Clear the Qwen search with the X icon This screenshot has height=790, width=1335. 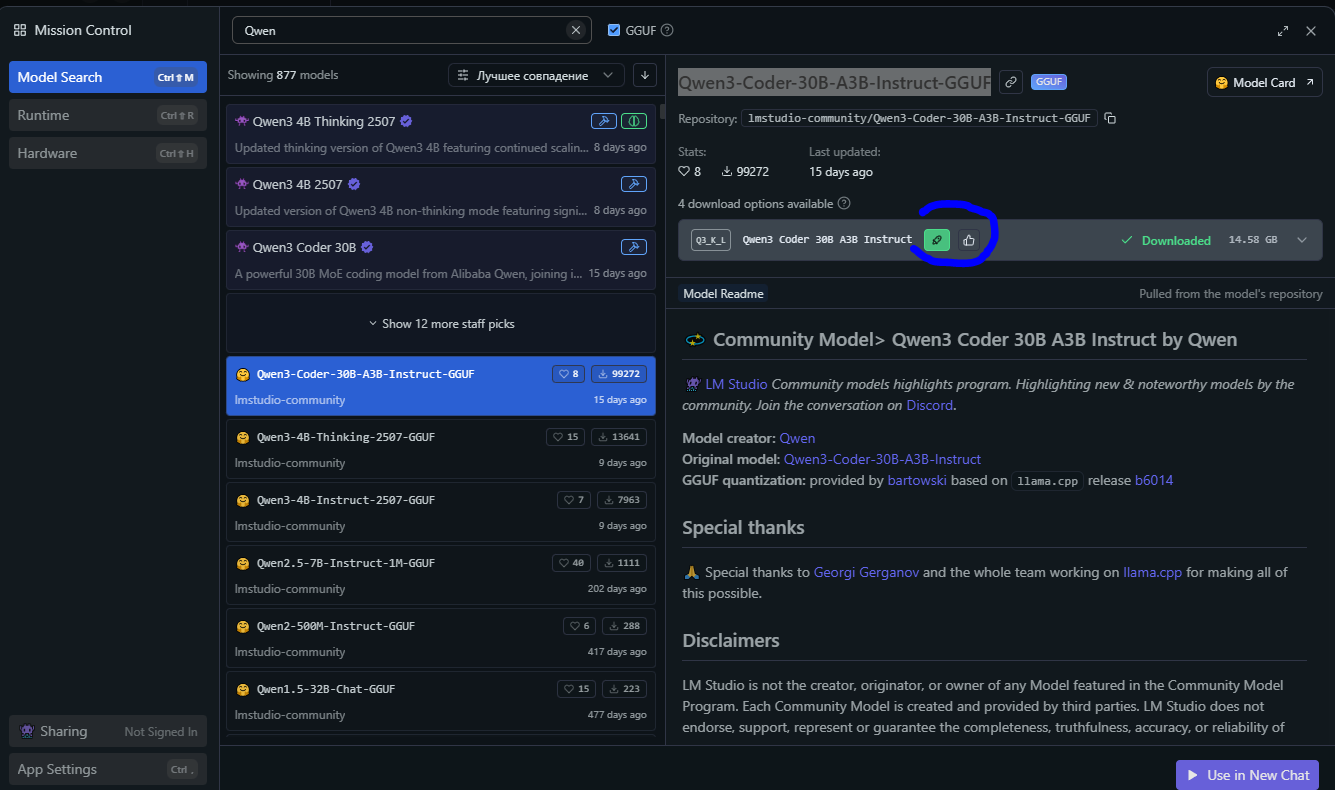[575, 30]
